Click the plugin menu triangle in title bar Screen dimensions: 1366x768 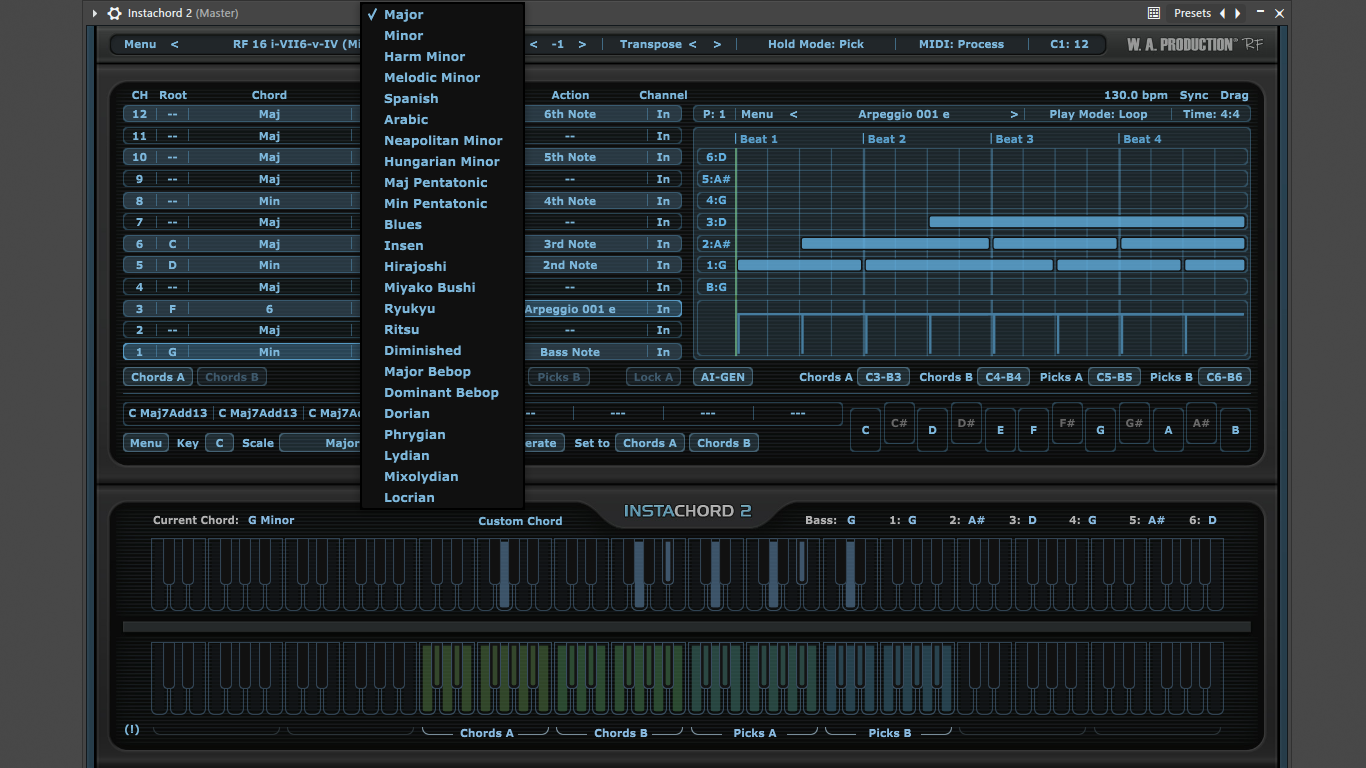(95, 13)
